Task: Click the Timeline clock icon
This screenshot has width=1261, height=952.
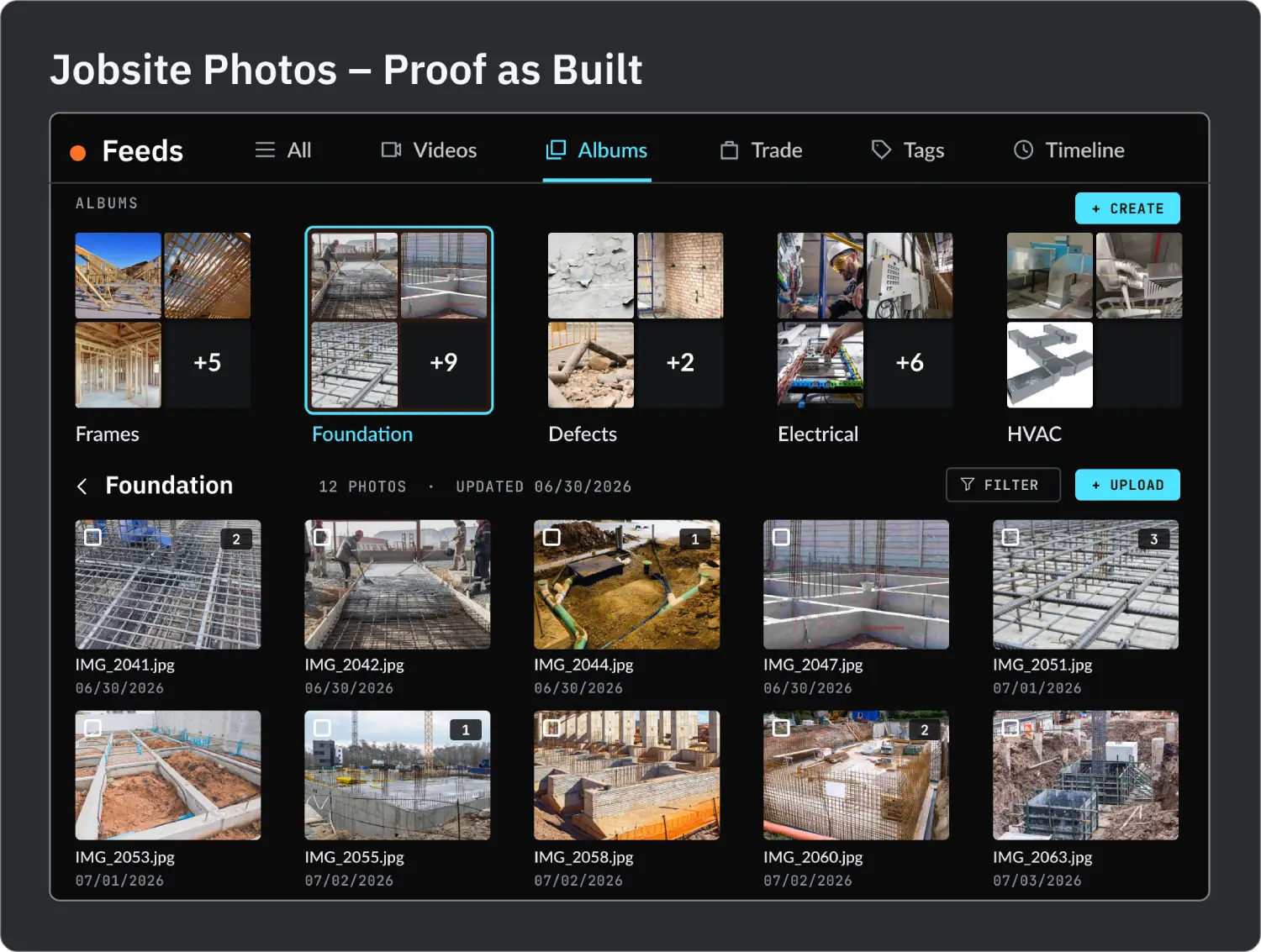Action: (x=1023, y=150)
